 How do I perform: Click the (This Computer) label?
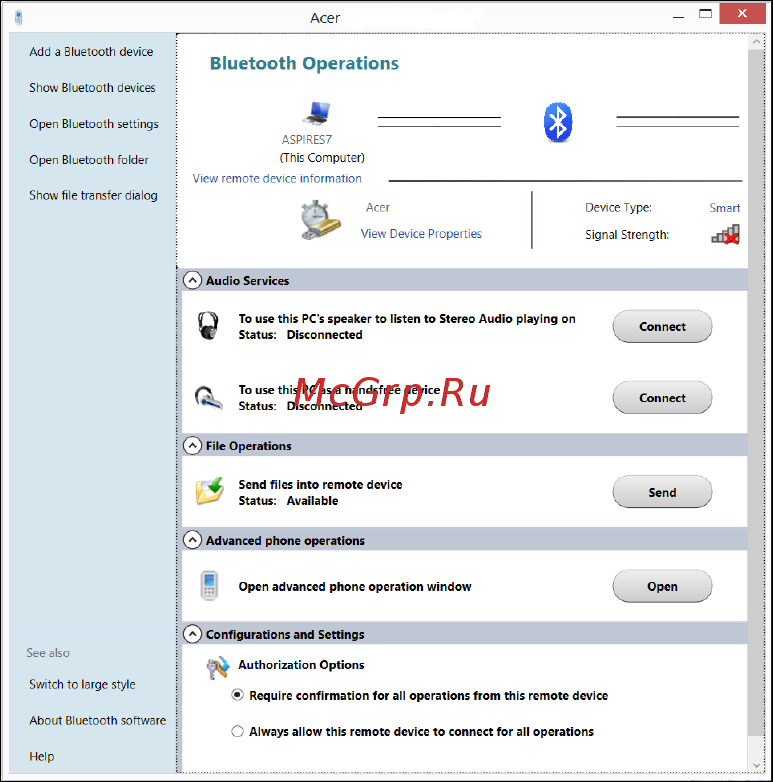click(322, 158)
